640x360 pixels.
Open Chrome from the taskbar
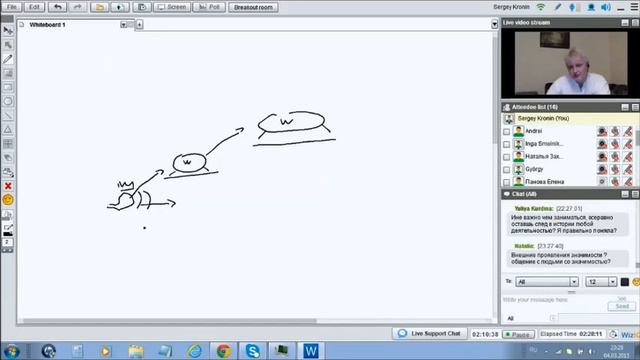(x=223, y=351)
